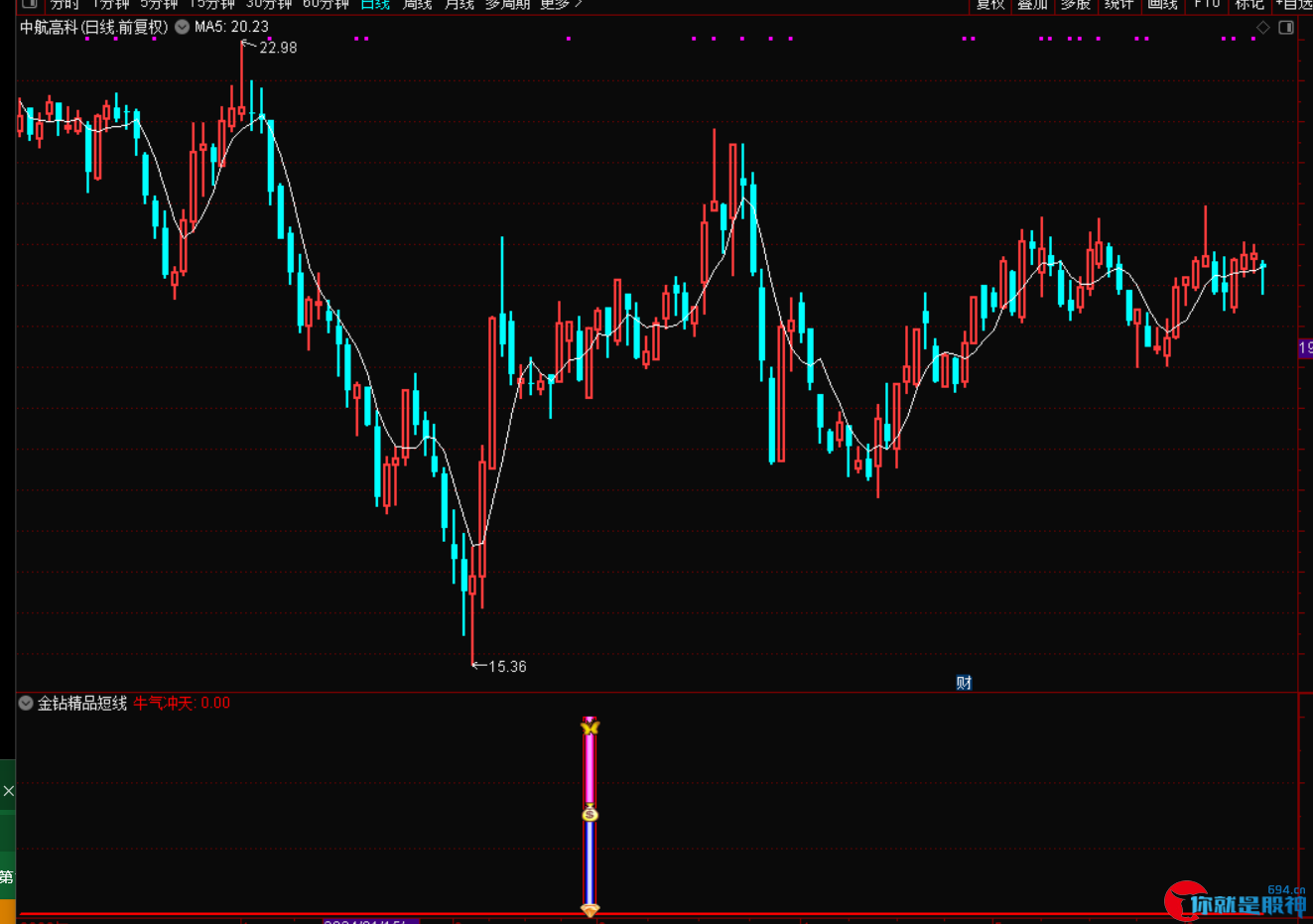Toggle the side panel layout icon

click(x=1286, y=28)
